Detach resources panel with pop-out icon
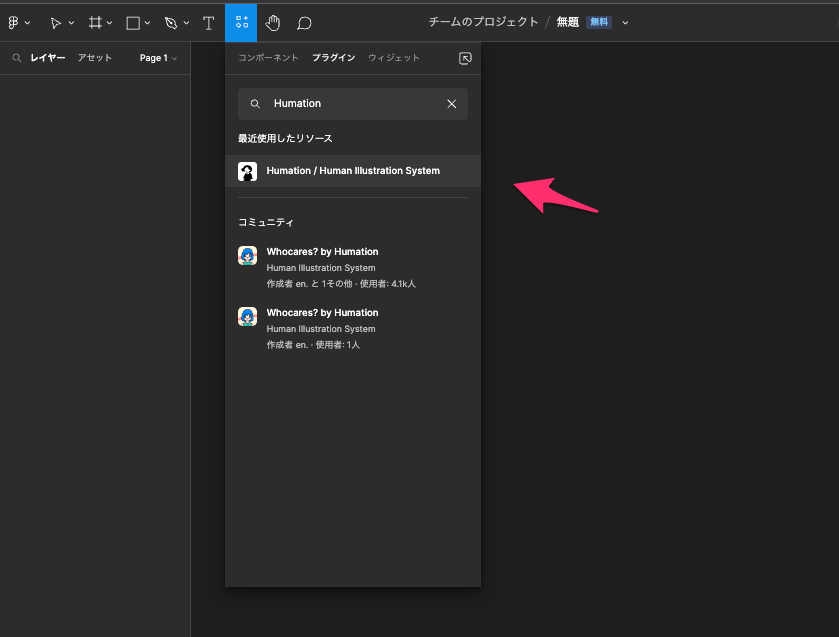839x637 pixels. click(465, 58)
